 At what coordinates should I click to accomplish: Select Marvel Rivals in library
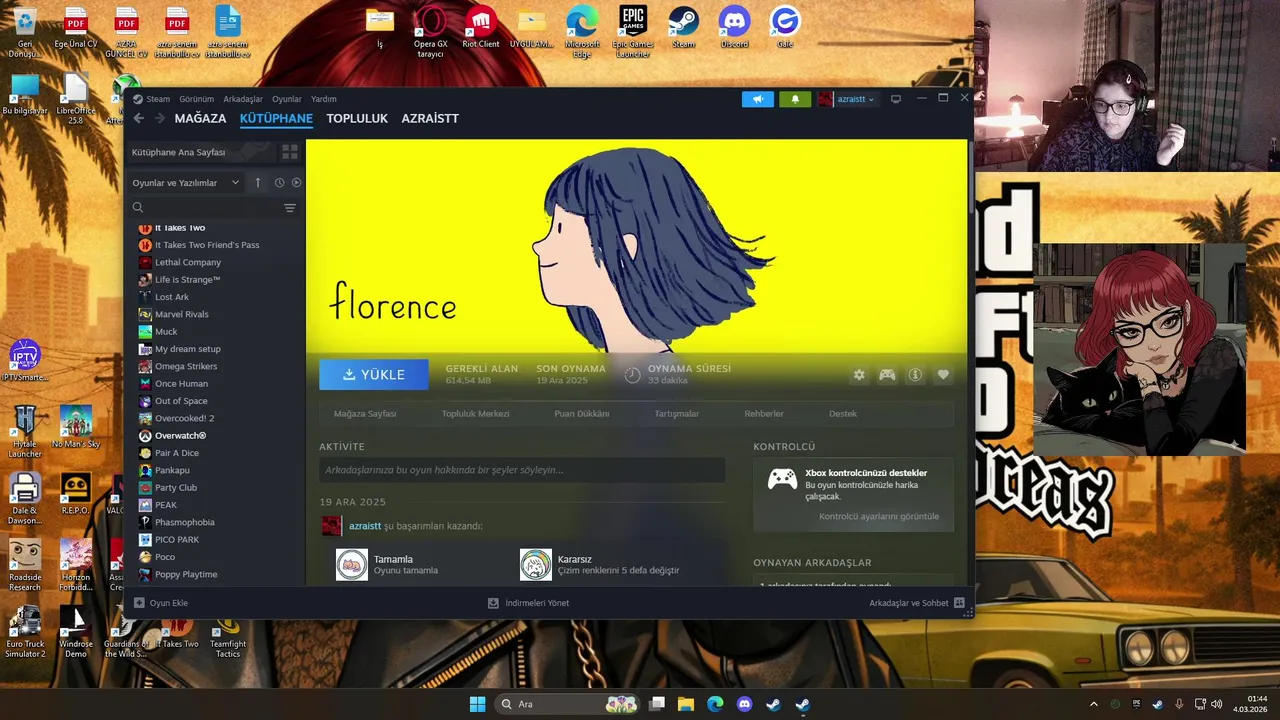point(182,314)
